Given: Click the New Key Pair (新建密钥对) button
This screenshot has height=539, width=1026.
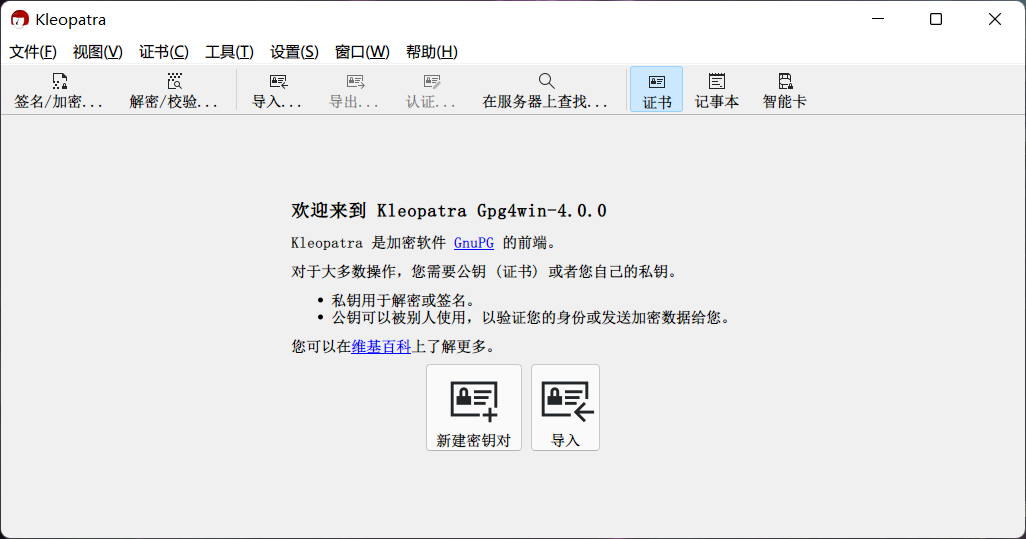Looking at the screenshot, I should (x=474, y=408).
